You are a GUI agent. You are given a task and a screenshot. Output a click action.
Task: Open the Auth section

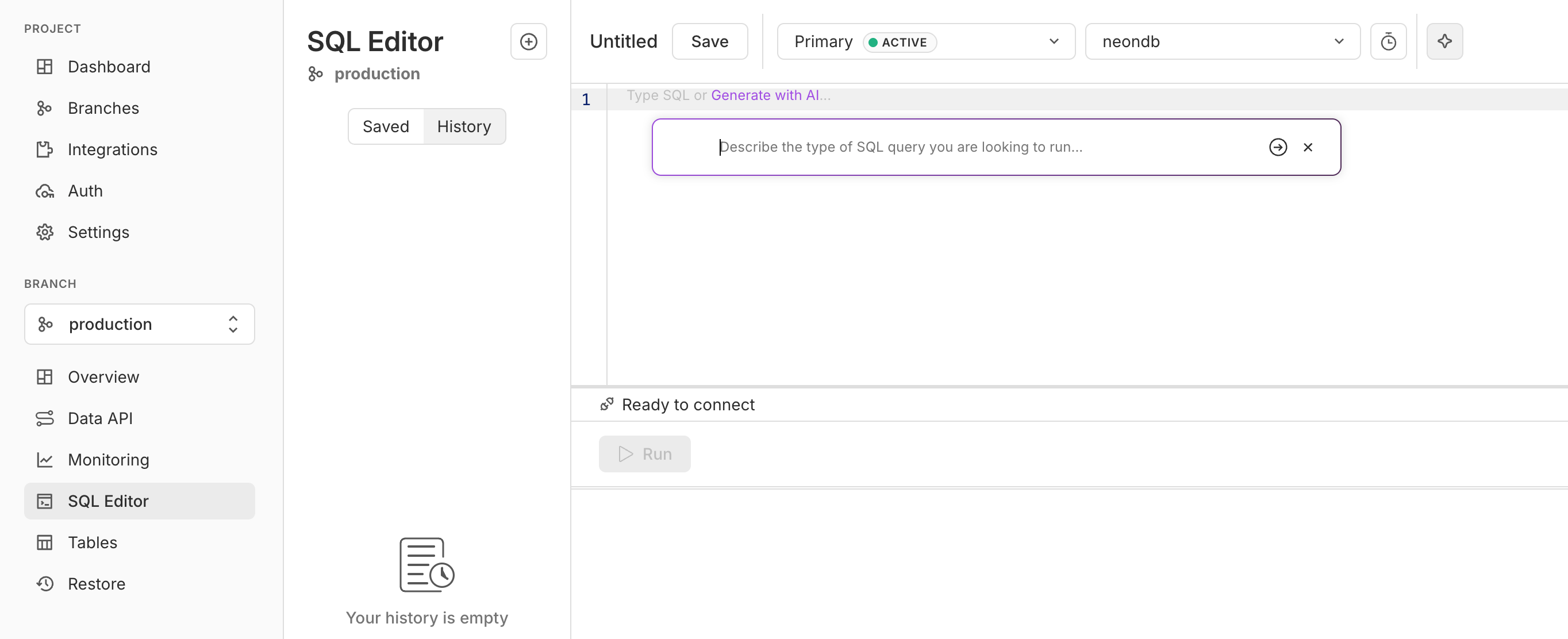click(85, 190)
